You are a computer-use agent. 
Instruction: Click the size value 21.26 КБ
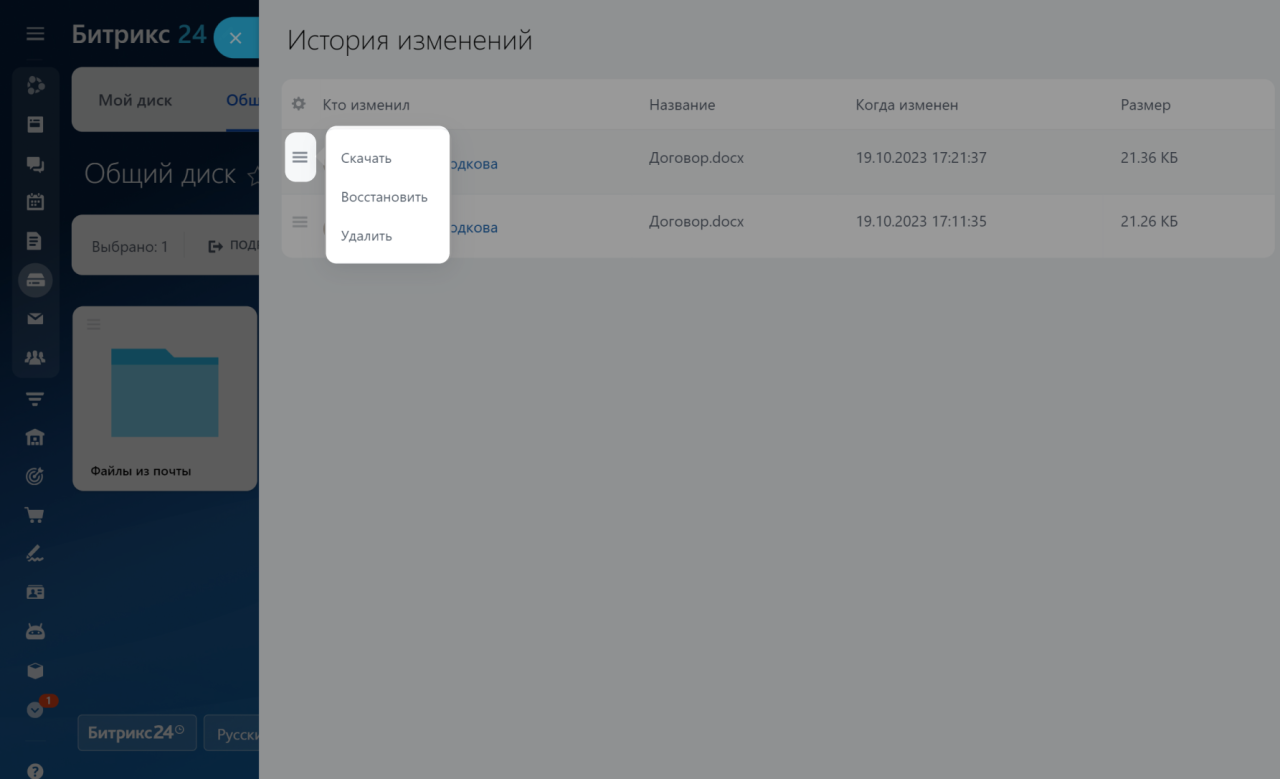(x=1149, y=221)
